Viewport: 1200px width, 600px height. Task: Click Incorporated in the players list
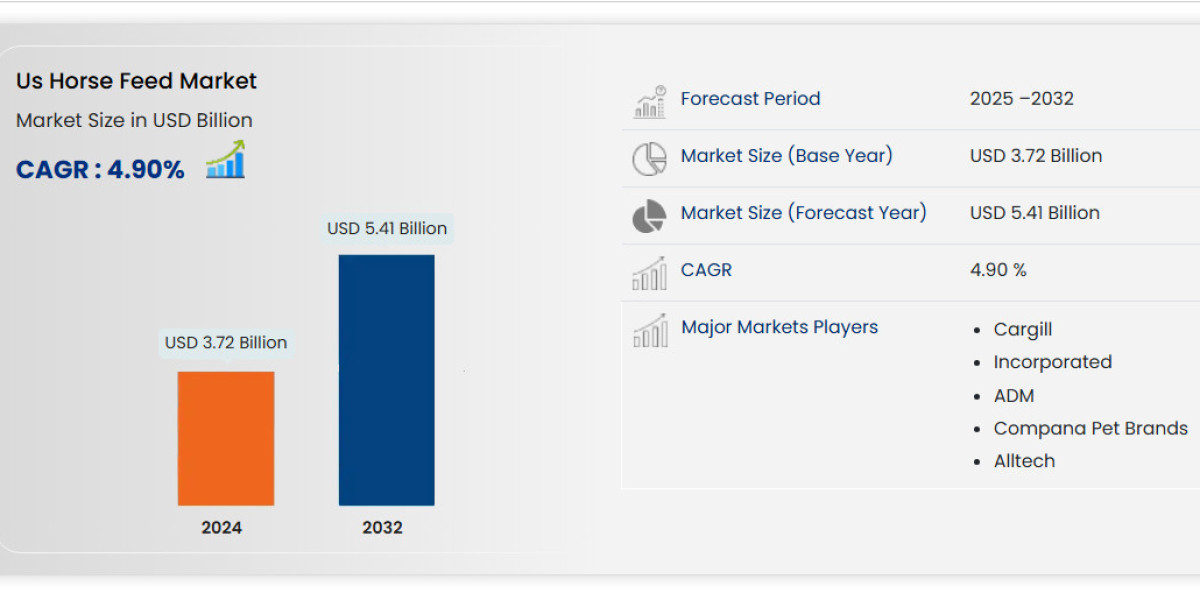(1053, 362)
